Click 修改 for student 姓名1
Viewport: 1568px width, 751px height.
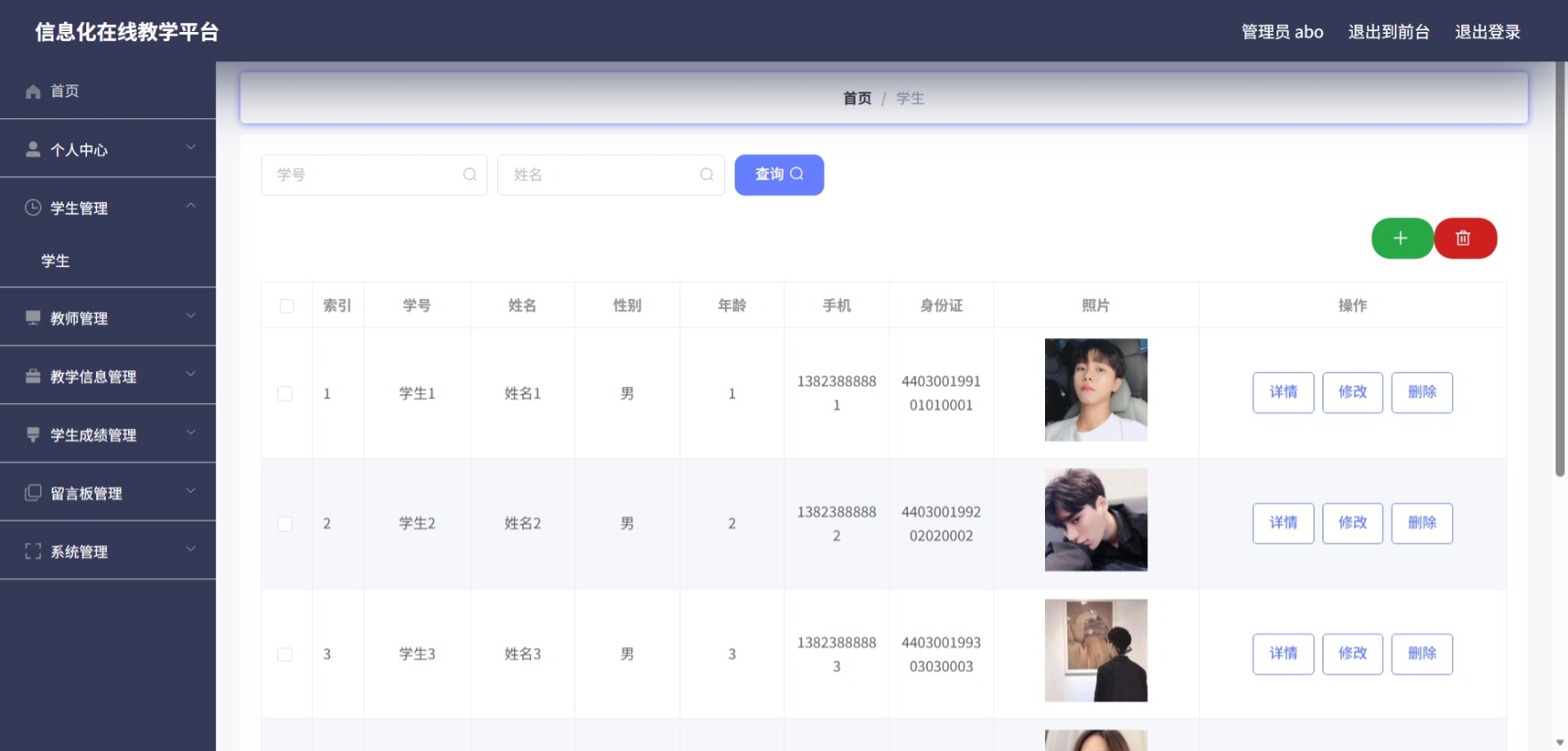point(1353,392)
